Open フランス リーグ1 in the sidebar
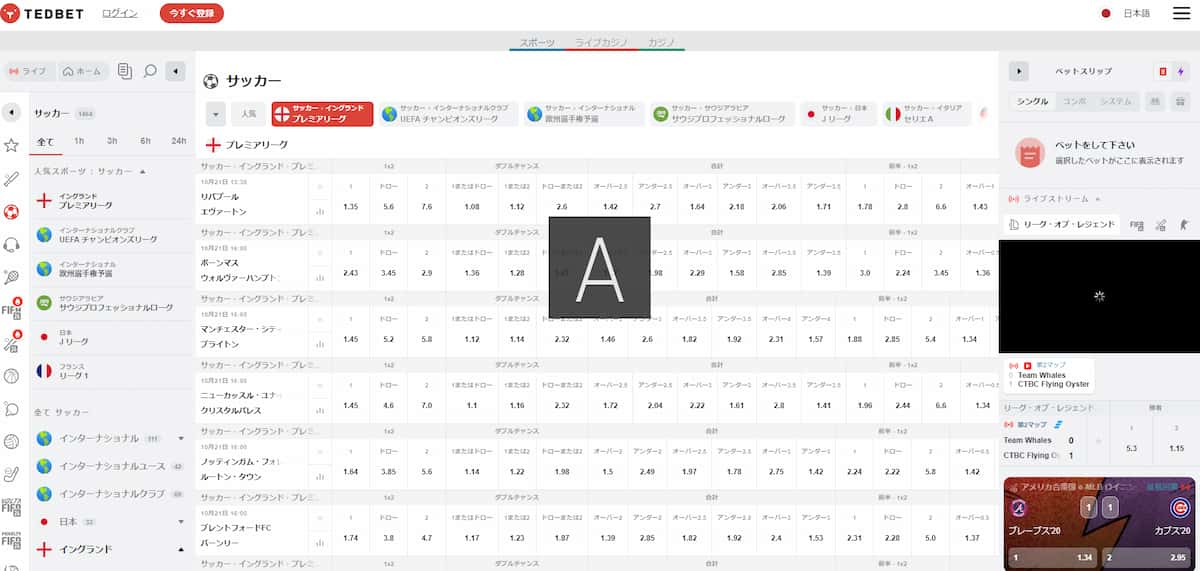1200x571 pixels. click(111, 371)
